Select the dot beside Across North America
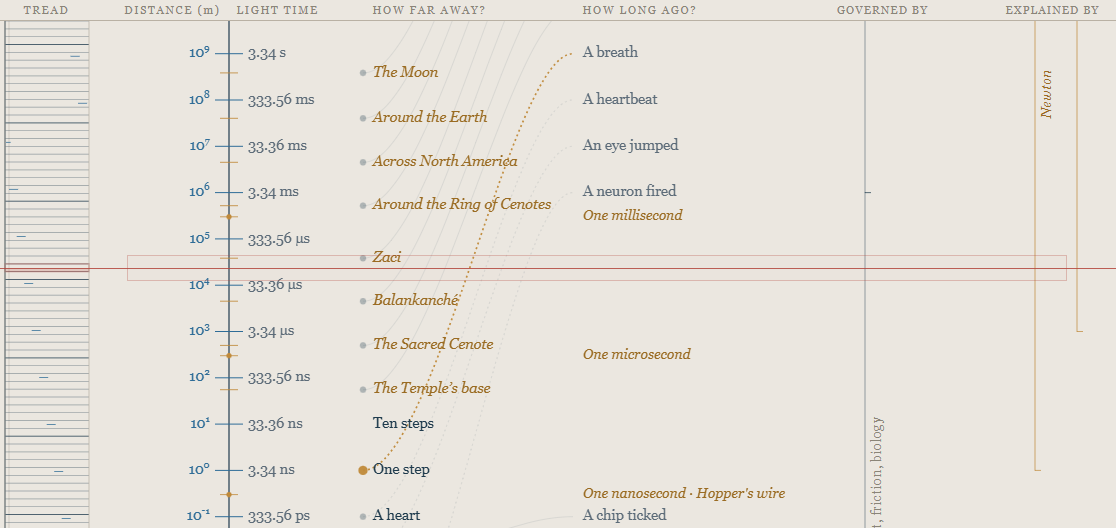This screenshot has width=1116, height=528. pos(363,162)
